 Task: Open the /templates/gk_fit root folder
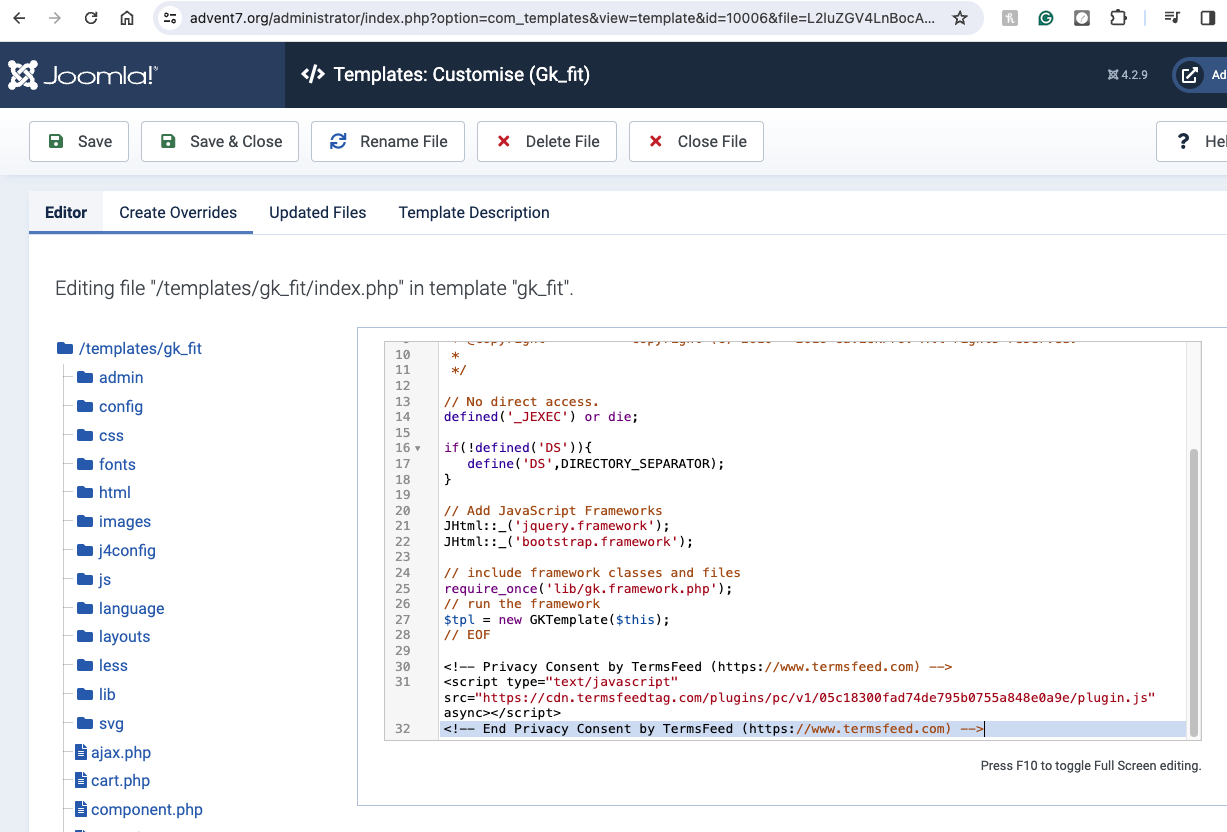click(x=139, y=348)
